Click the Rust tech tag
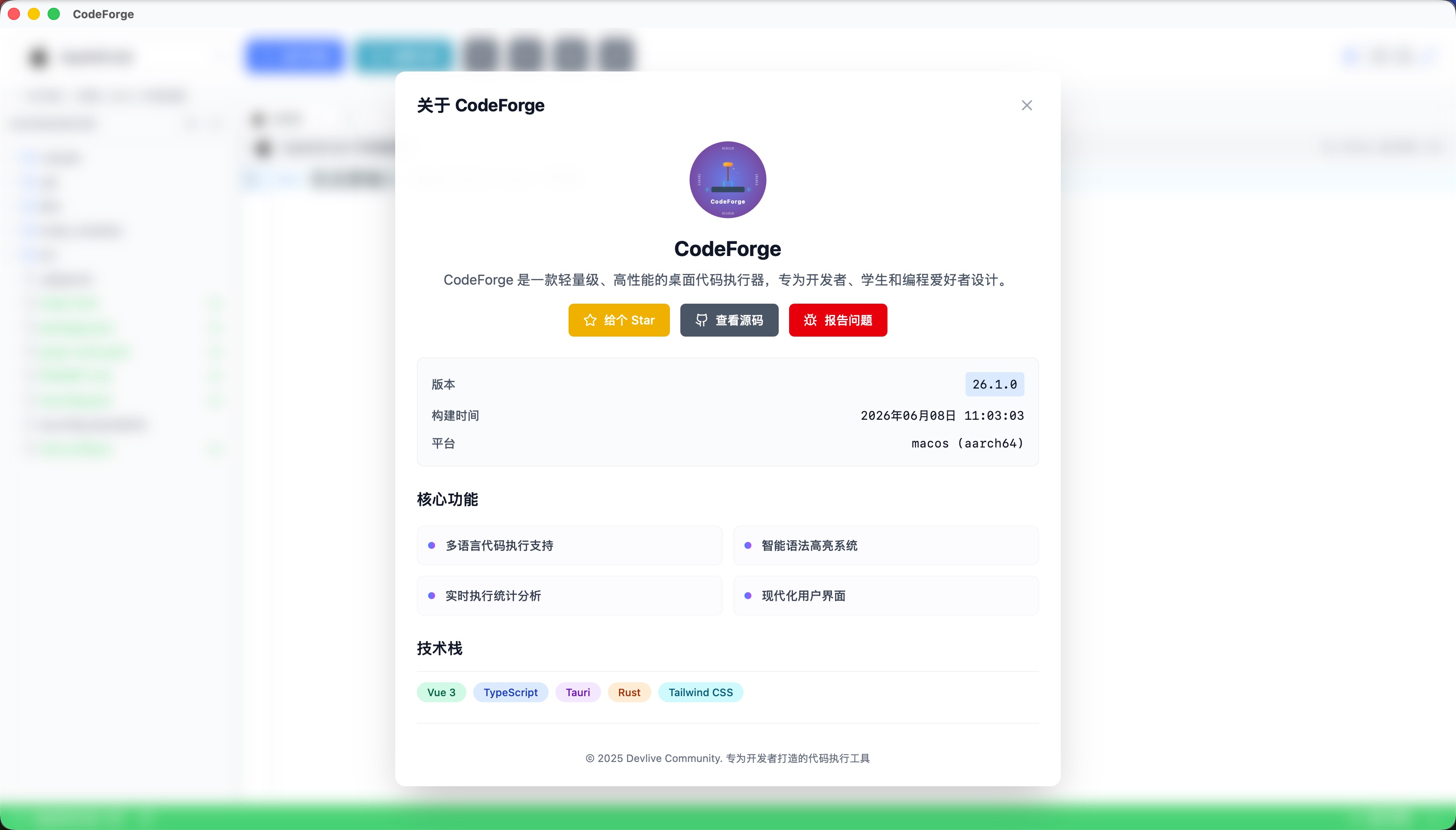Viewport: 1456px width, 830px height. coord(629,692)
